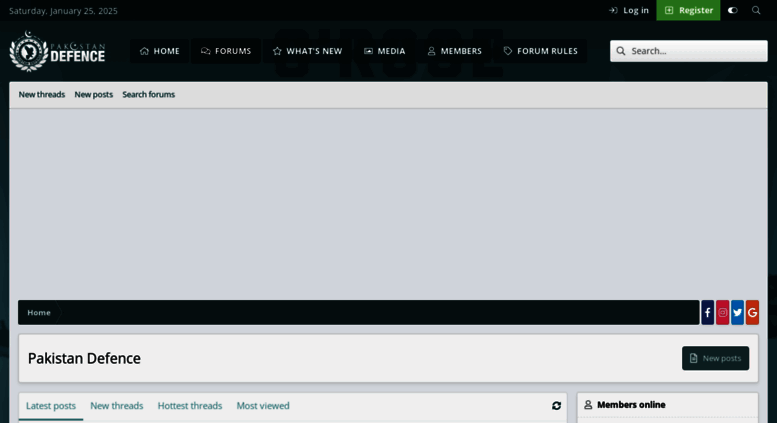Viewport: 777px width, 423px height.
Task: Open the Google social icon
Action: [752, 313]
